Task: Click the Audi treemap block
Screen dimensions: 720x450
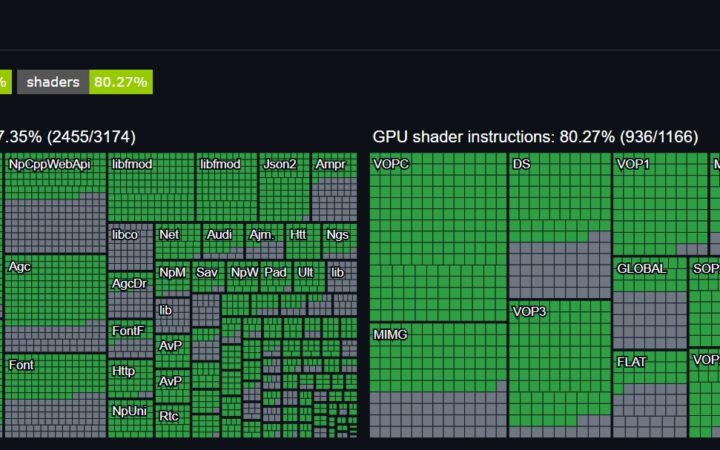Action: pos(223,241)
